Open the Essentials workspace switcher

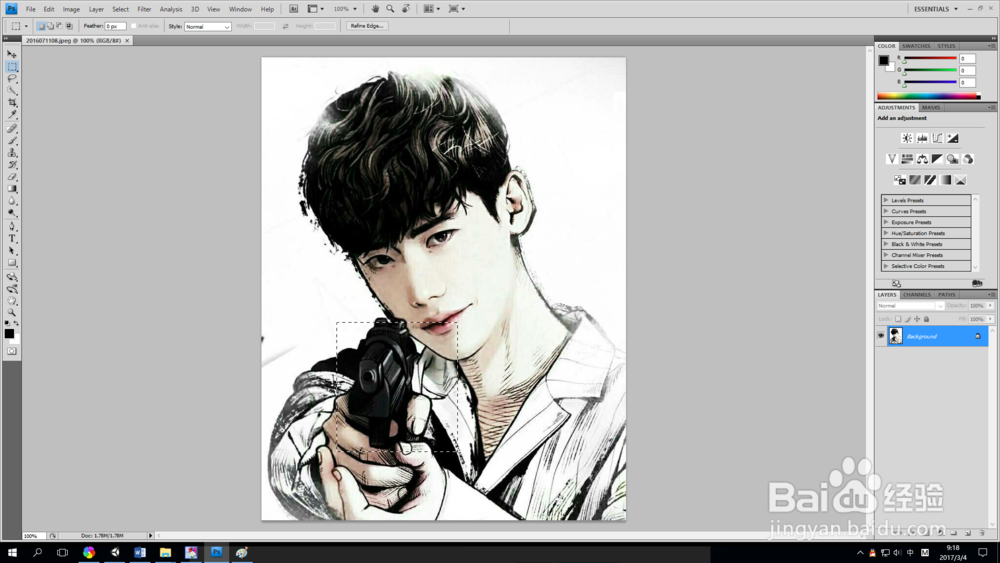coord(936,9)
